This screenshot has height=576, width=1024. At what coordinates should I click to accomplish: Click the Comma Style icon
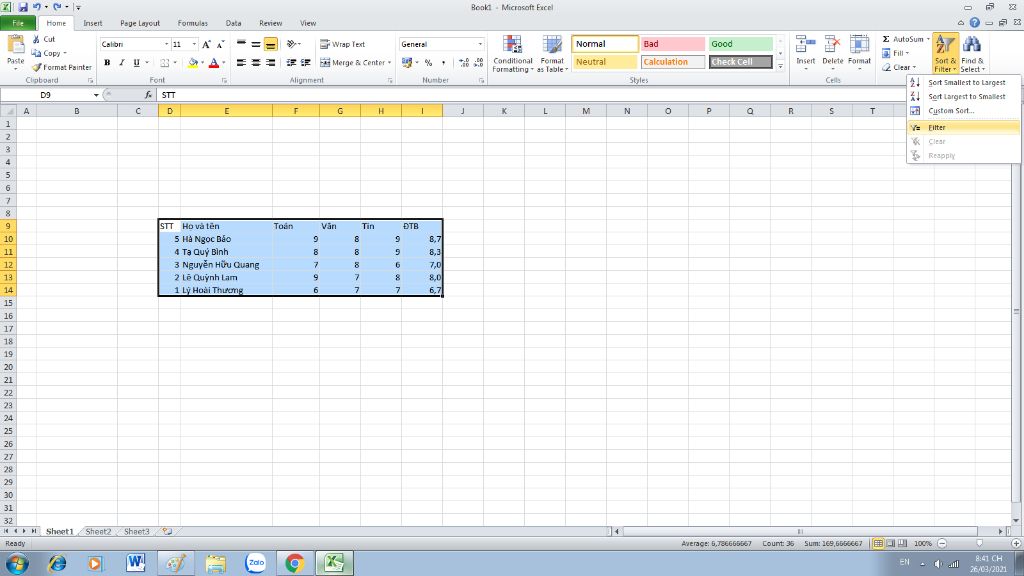pos(443,63)
